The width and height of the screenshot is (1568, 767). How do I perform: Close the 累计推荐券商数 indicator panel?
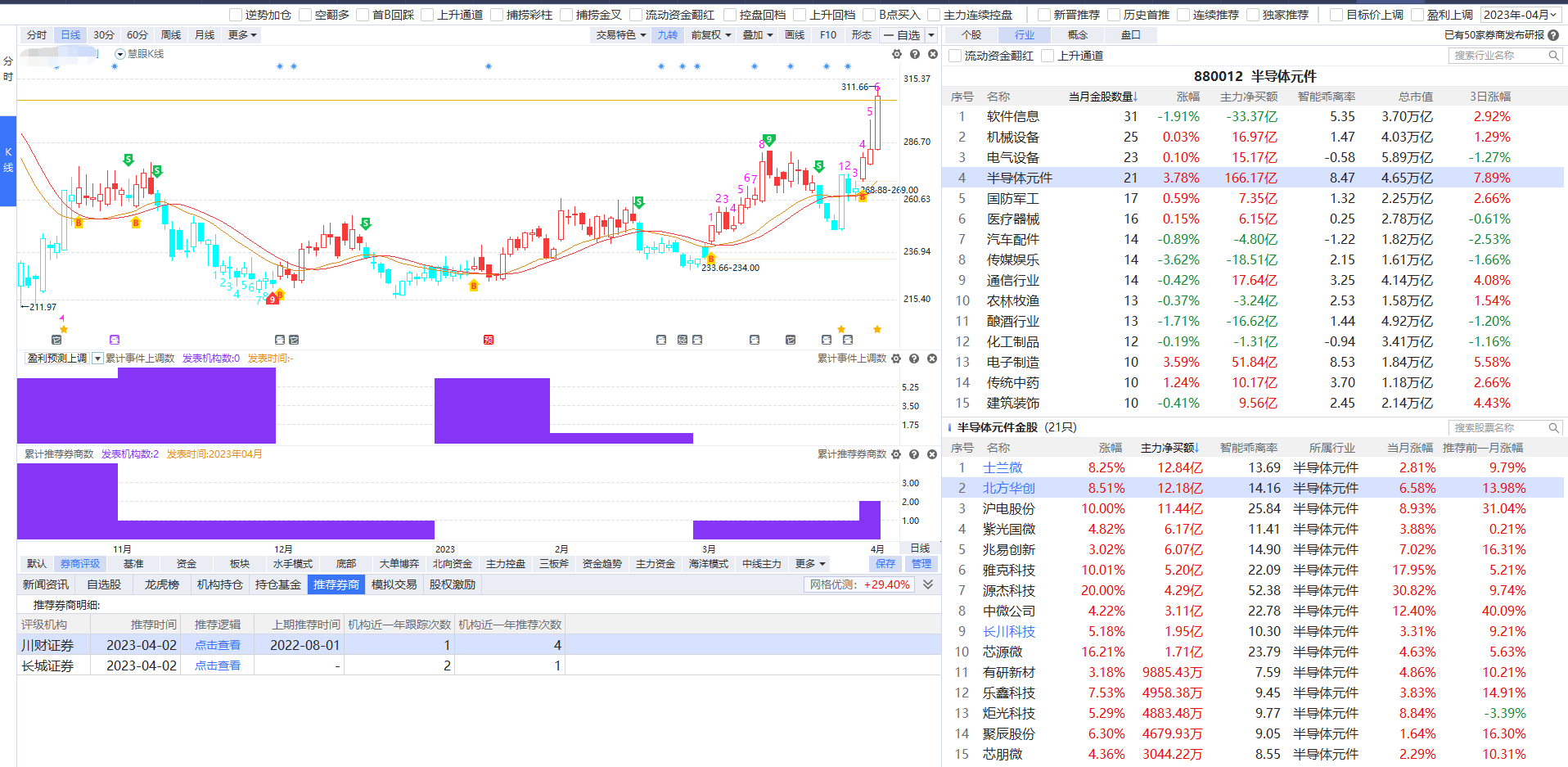[932, 454]
